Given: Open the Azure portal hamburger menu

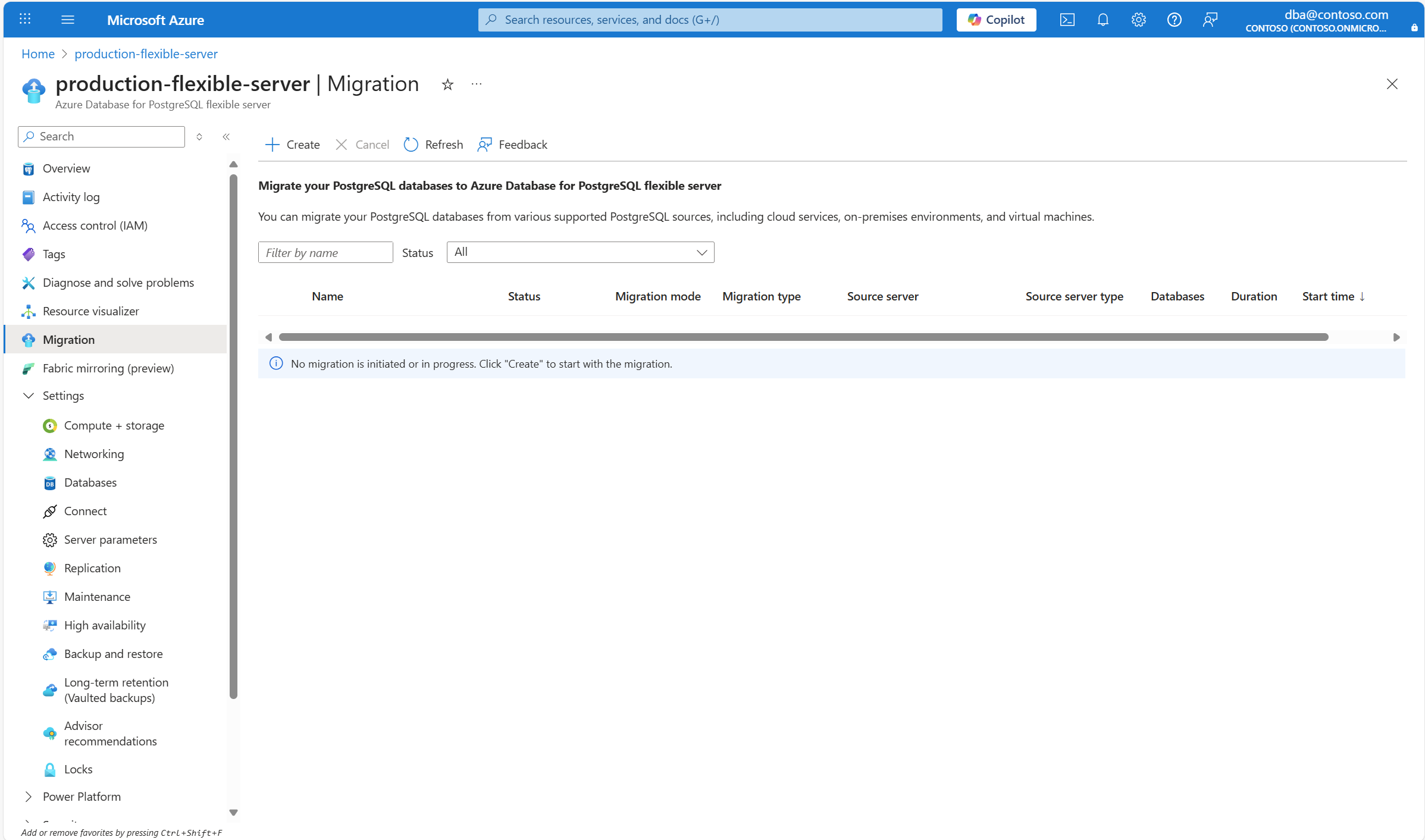Looking at the screenshot, I should click(x=68, y=20).
